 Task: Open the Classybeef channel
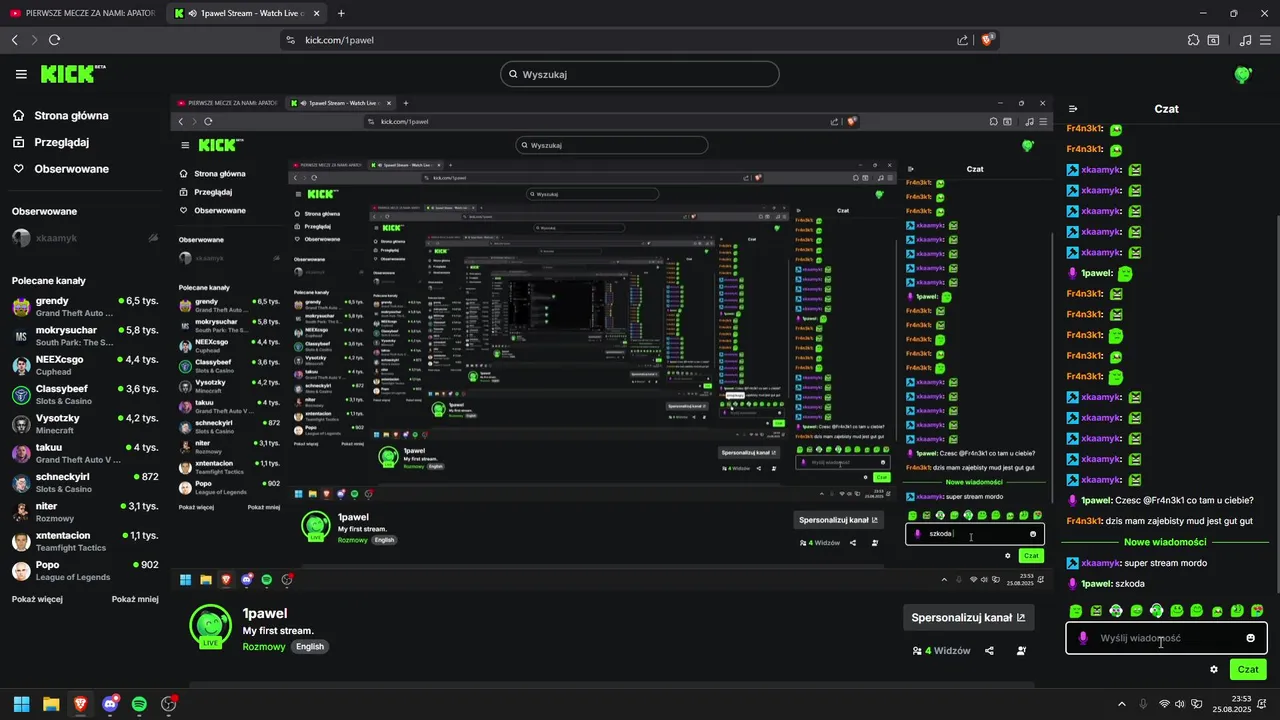(x=85, y=394)
